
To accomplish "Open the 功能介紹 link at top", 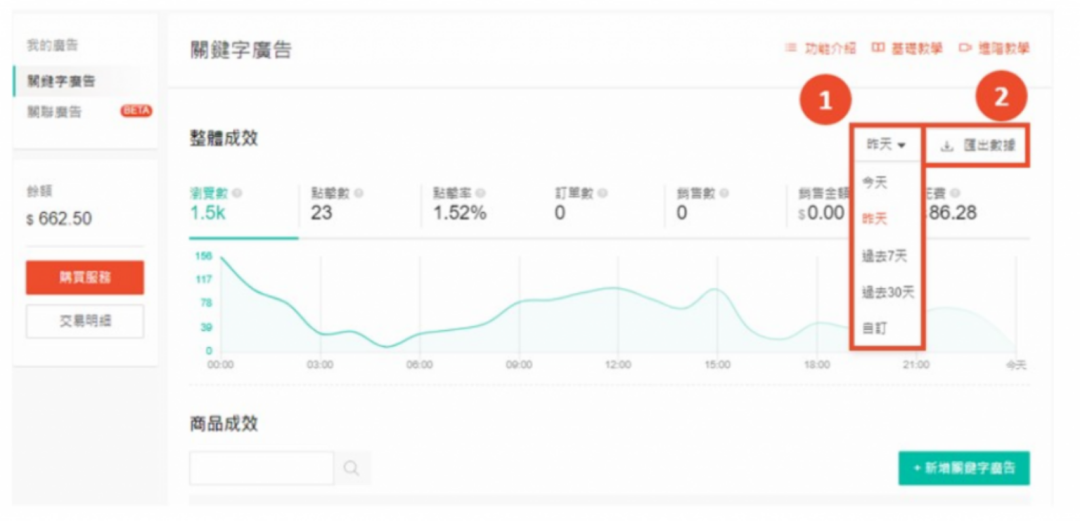I will coord(821,48).
